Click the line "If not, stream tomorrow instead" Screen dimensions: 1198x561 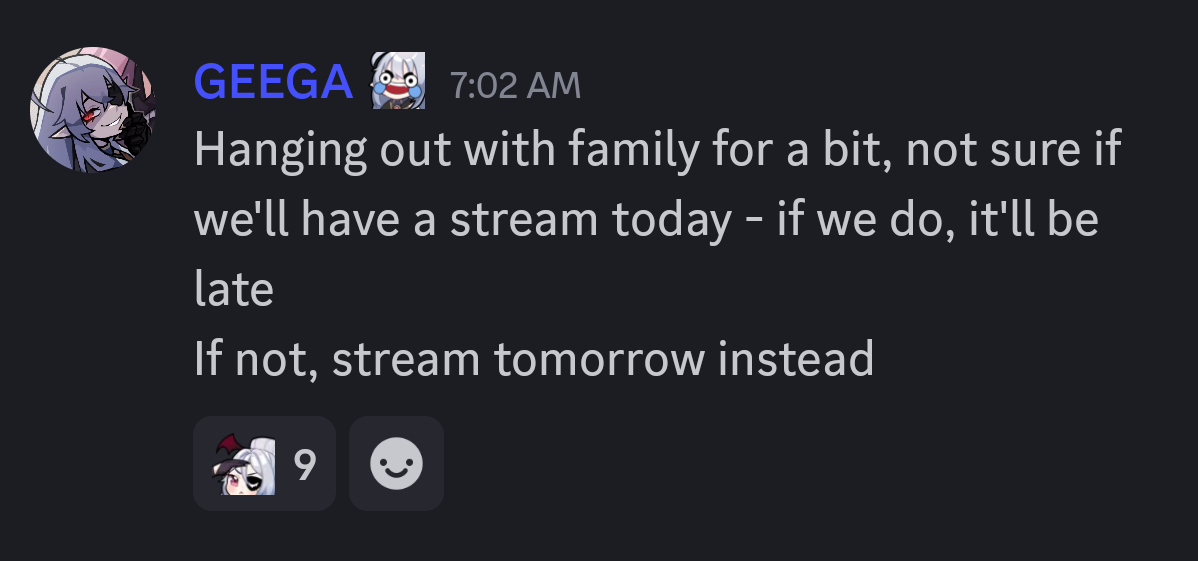(534, 358)
